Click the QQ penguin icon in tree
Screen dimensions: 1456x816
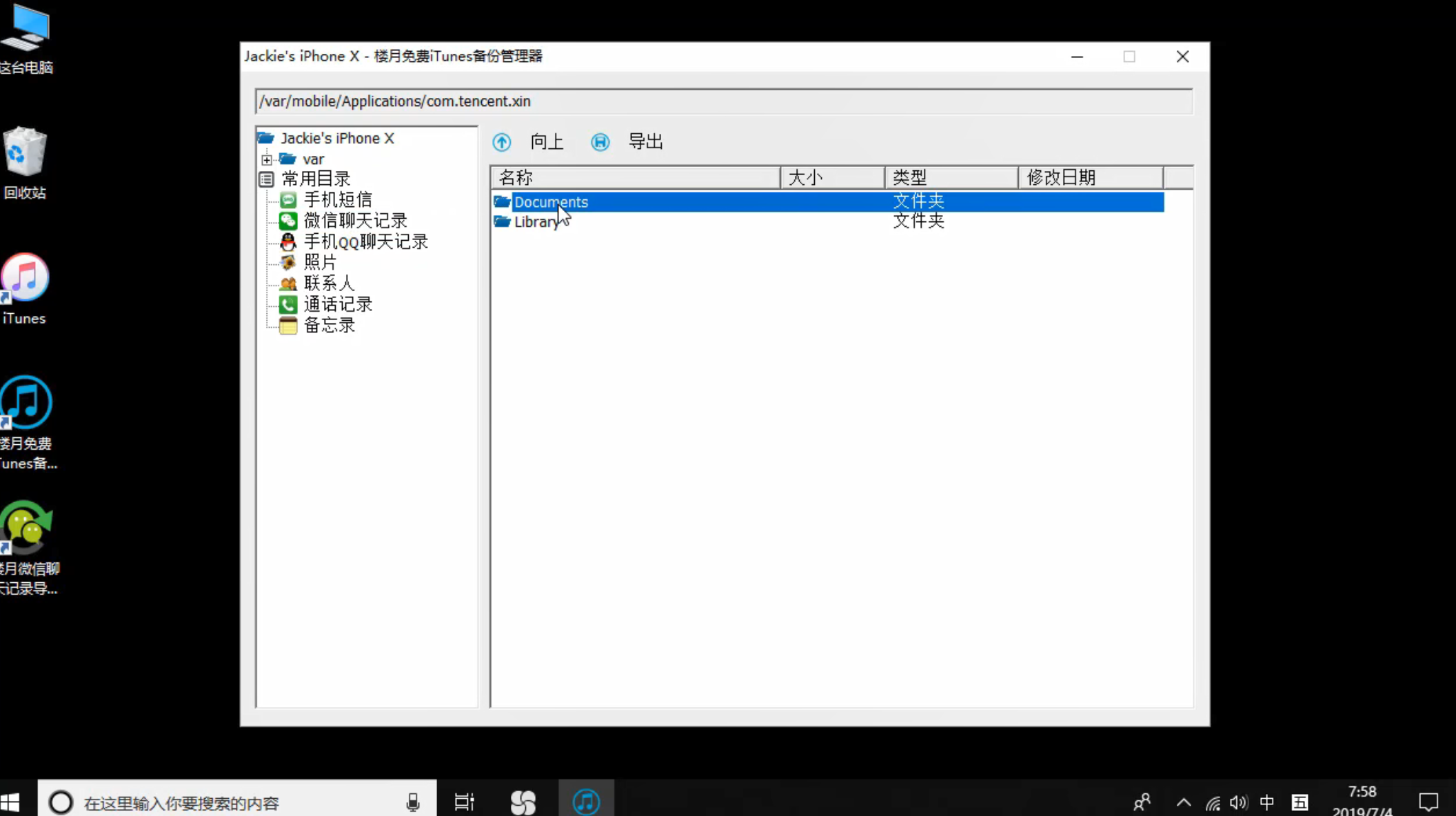288,241
